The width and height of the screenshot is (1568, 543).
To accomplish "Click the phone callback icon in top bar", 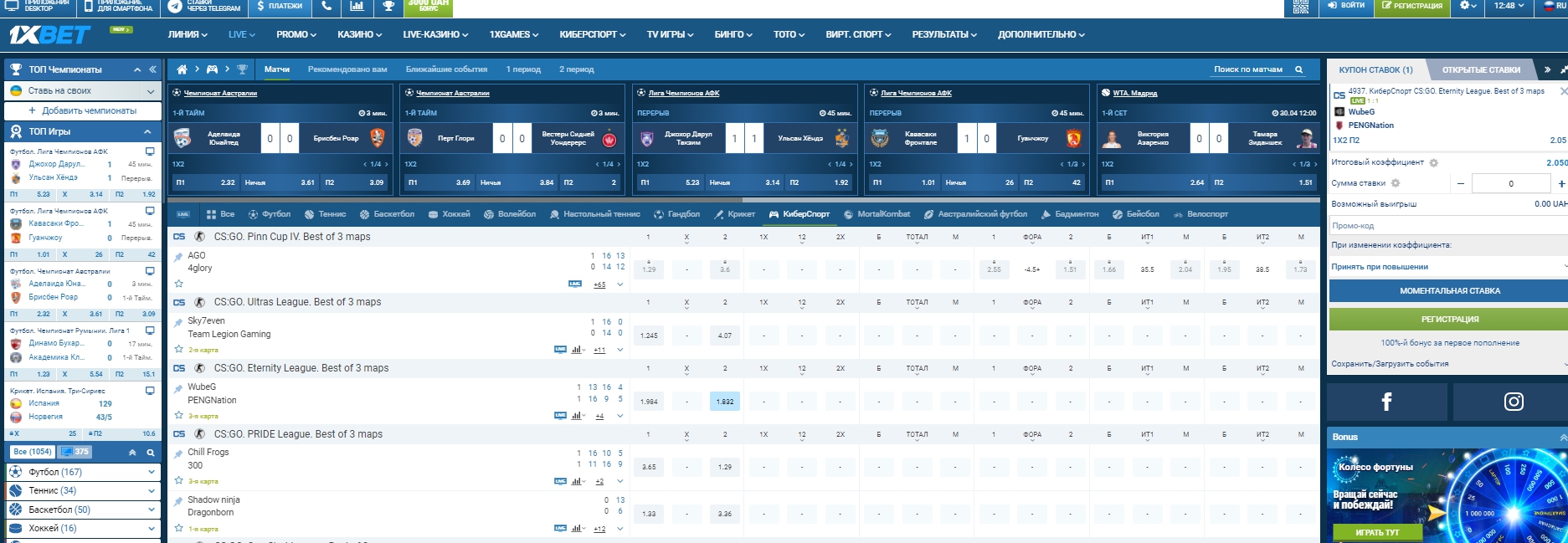I will [x=326, y=7].
